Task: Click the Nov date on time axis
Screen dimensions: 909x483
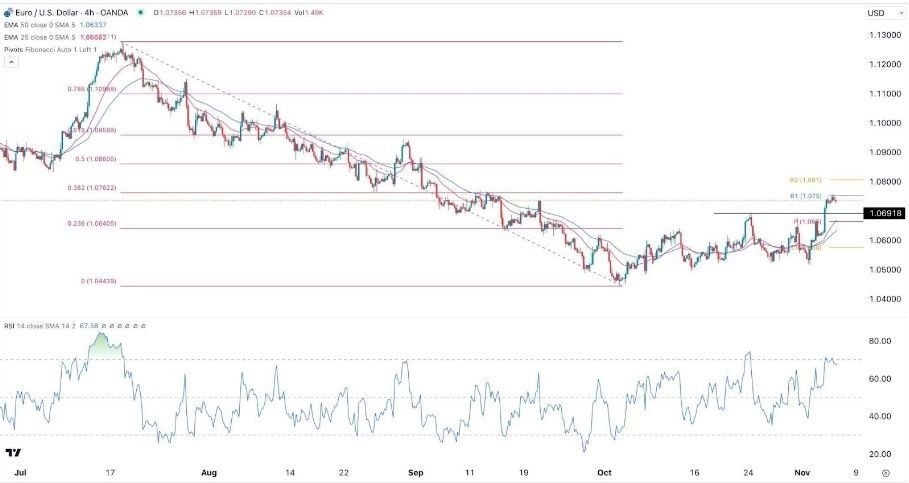Action: [x=802, y=473]
